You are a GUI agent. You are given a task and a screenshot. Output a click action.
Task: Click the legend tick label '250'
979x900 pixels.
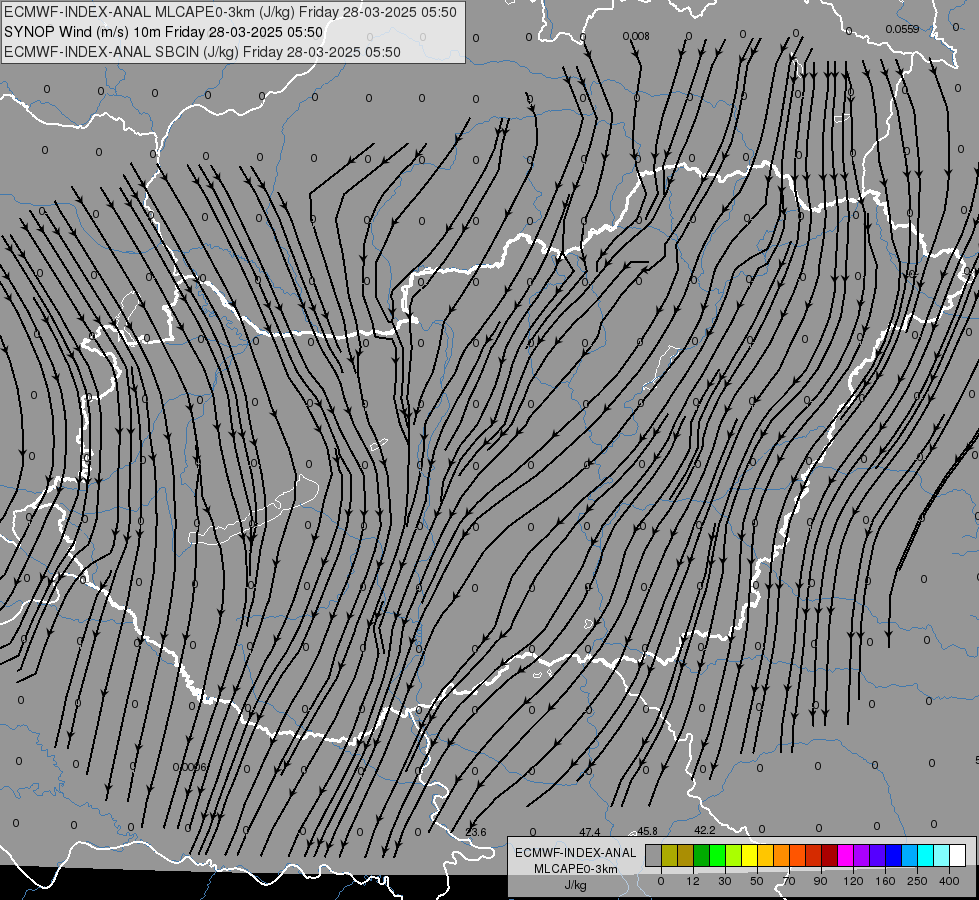click(x=917, y=881)
